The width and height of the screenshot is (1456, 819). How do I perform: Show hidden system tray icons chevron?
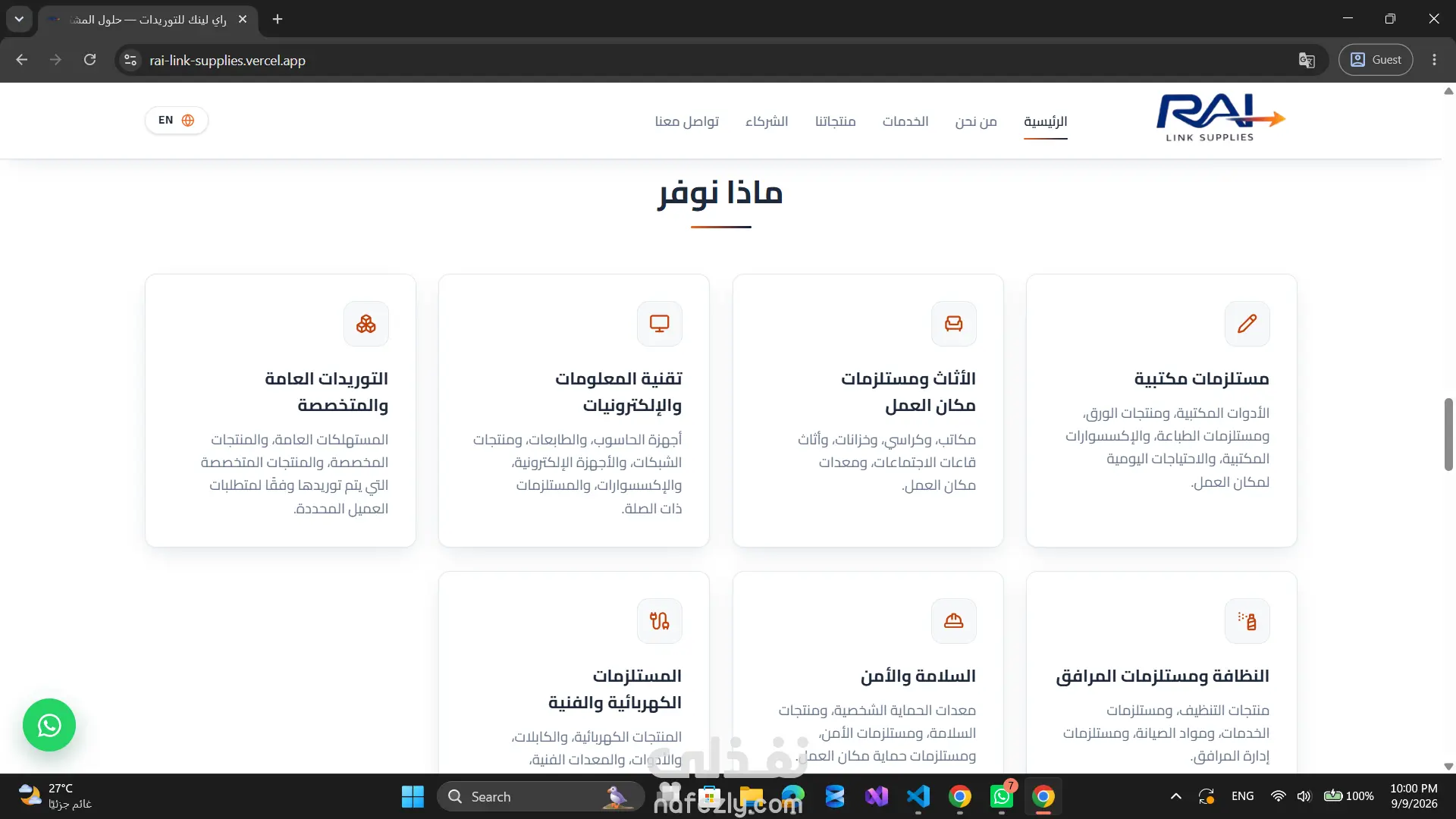(x=1176, y=796)
